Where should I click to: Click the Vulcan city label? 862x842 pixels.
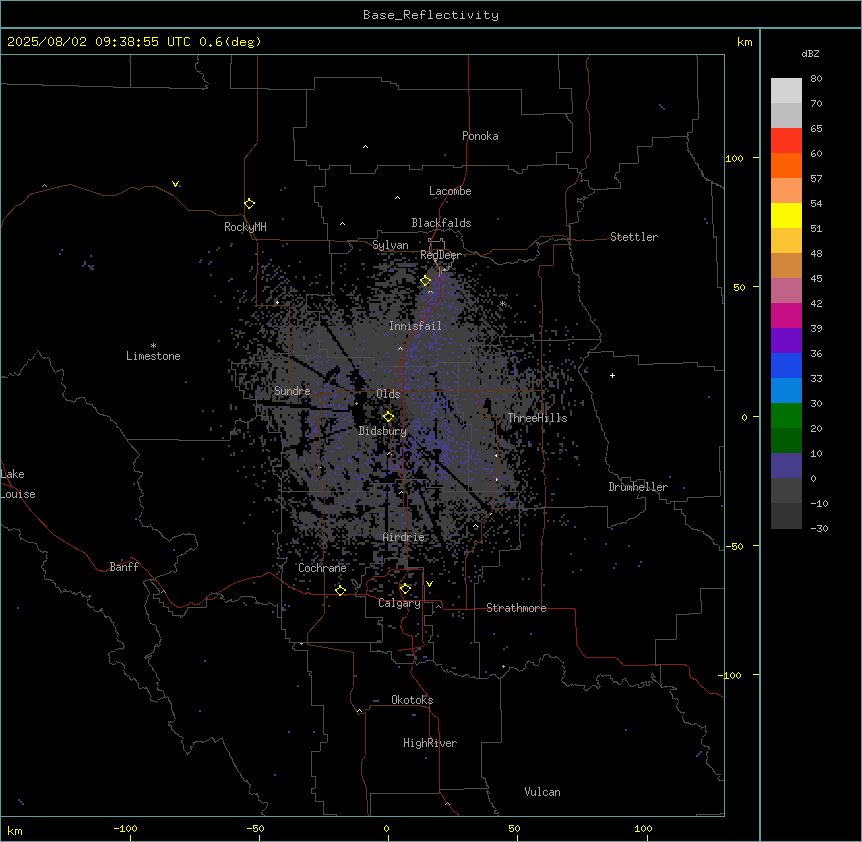(542, 792)
